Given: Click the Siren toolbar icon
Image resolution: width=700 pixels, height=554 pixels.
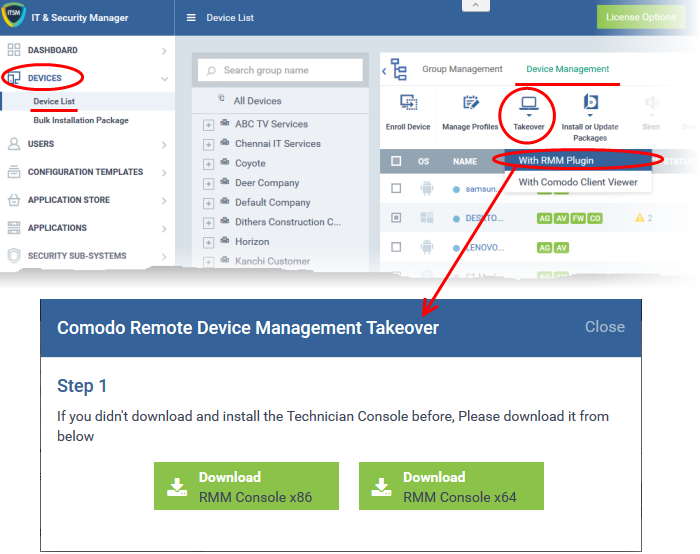Looking at the screenshot, I should pos(651,103).
